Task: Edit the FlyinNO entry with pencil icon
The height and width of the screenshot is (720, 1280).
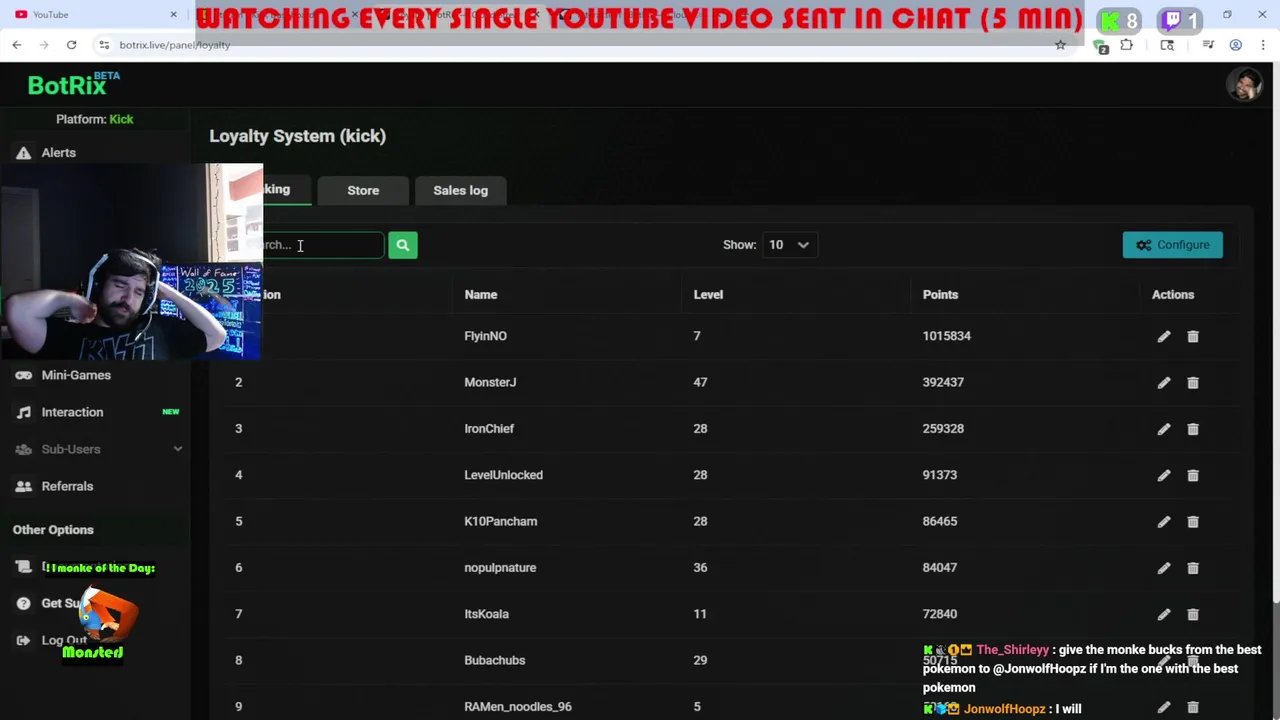Action: coord(1164,337)
